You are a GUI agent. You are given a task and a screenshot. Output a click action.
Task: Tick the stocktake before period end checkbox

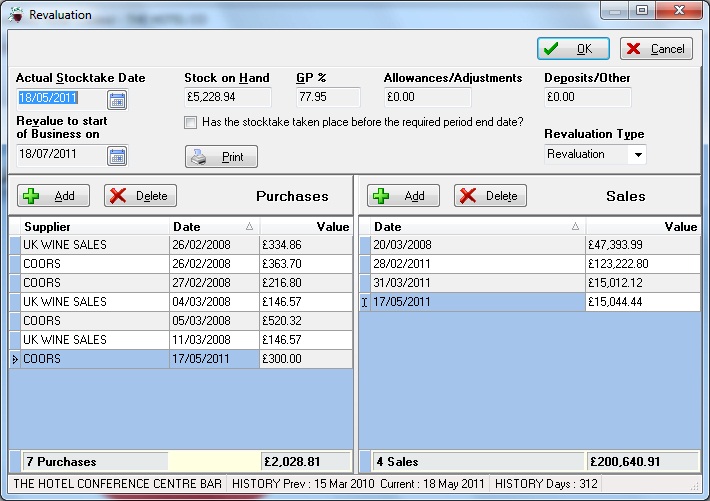[190, 123]
